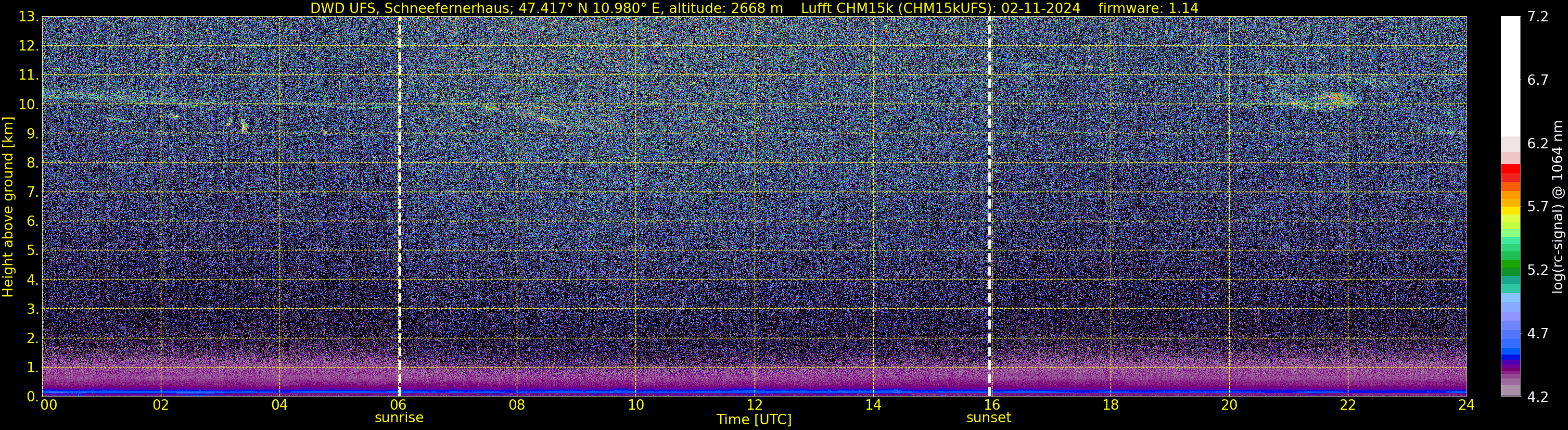
Task: Click the 24 time axis tick label
Action: pyautogui.click(x=1467, y=406)
